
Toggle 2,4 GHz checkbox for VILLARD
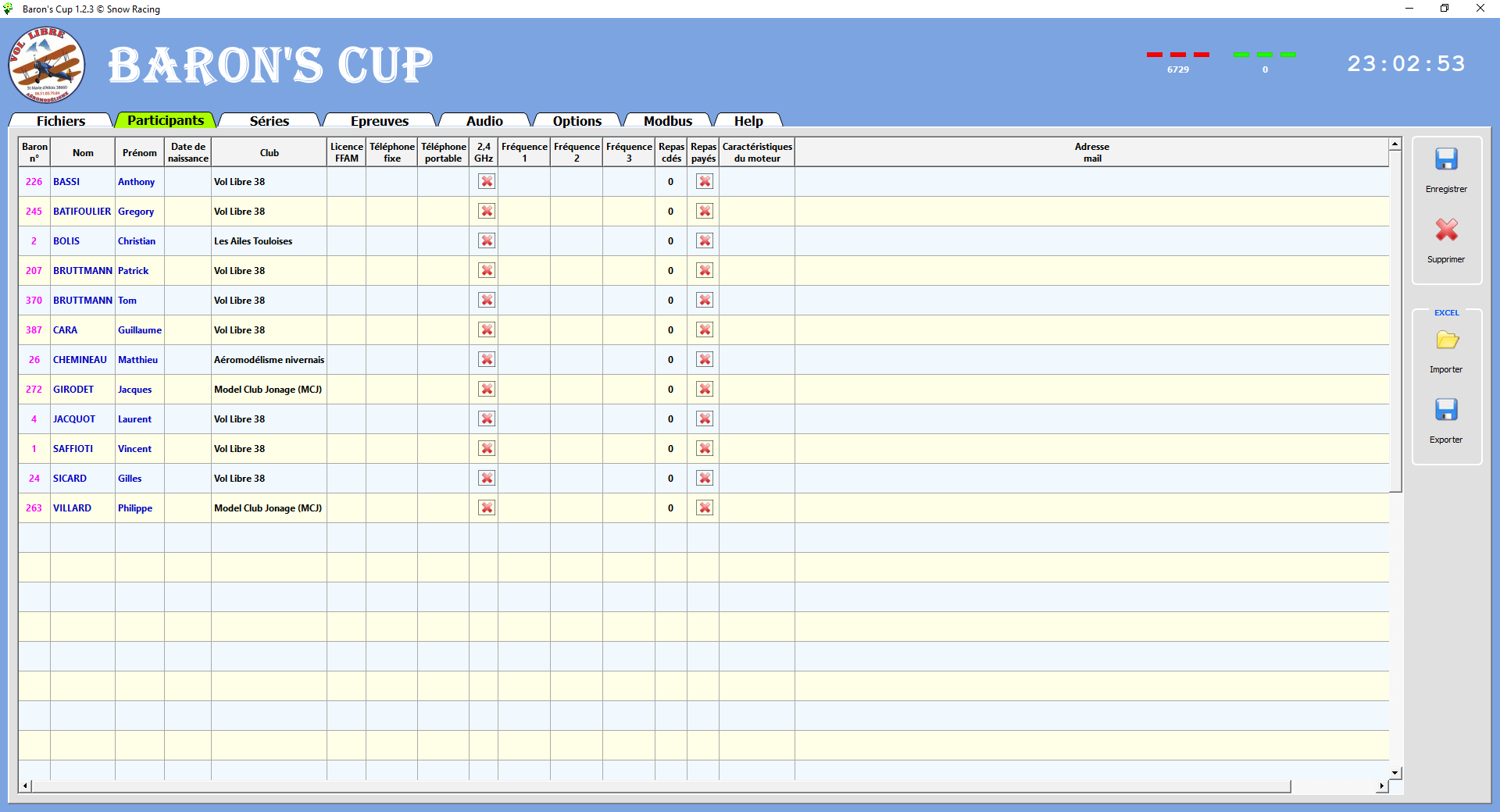point(487,508)
